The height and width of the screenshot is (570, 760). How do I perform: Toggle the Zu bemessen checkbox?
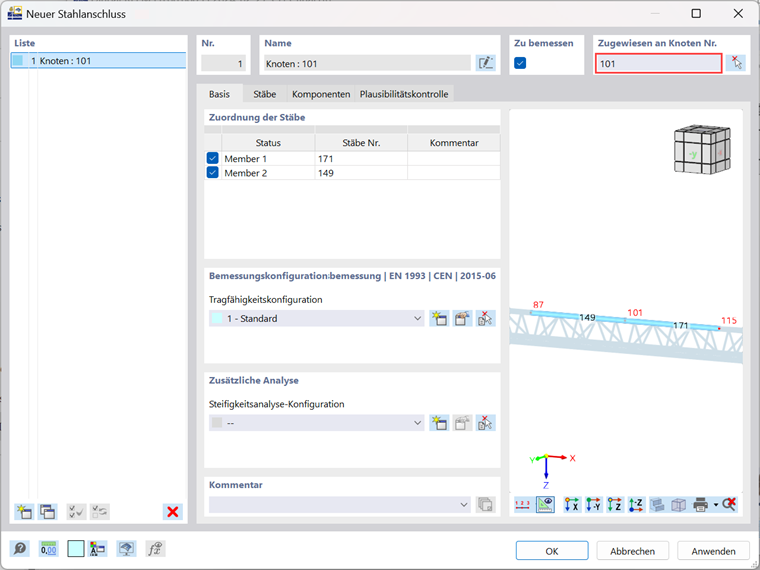point(520,63)
